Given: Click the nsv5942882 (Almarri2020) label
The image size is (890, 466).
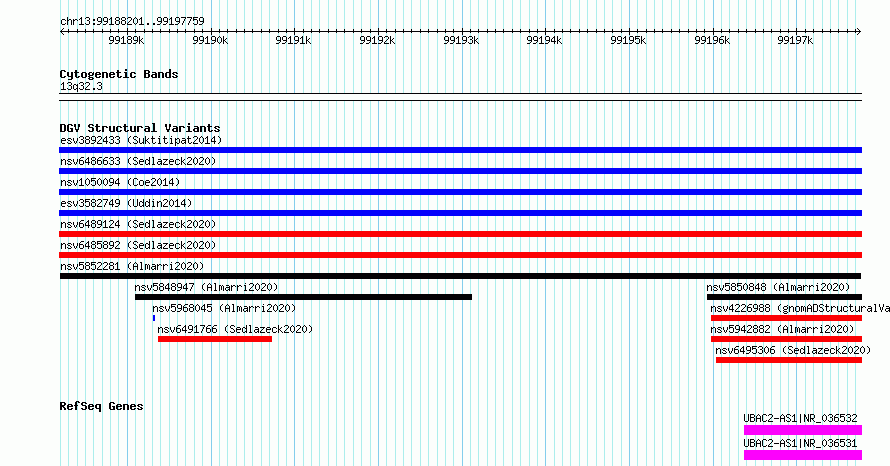Looking at the screenshot, I should (x=782, y=329).
